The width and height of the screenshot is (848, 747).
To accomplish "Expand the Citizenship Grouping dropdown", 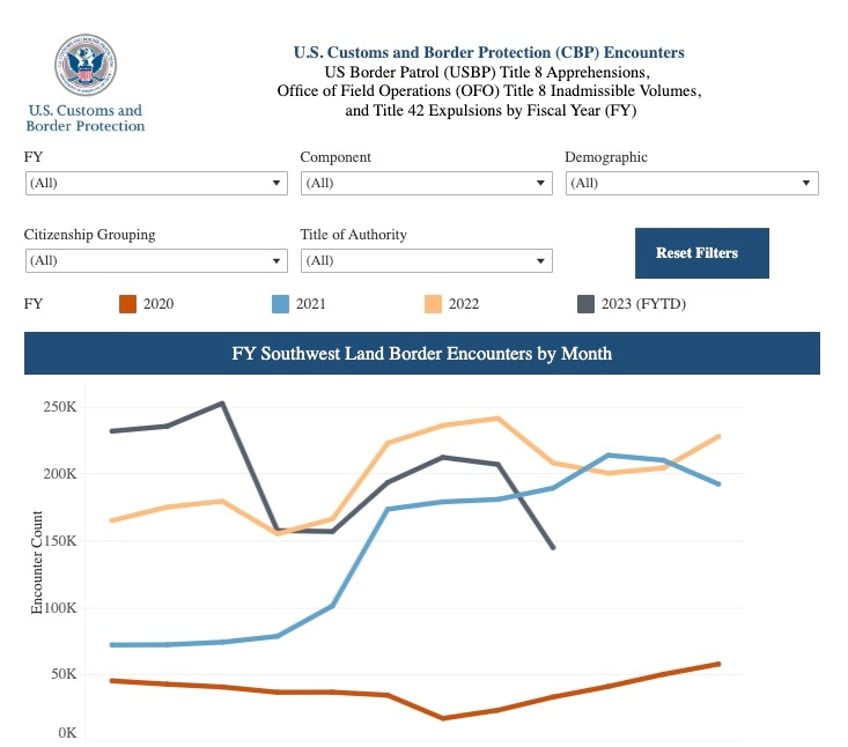I will [x=155, y=261].
